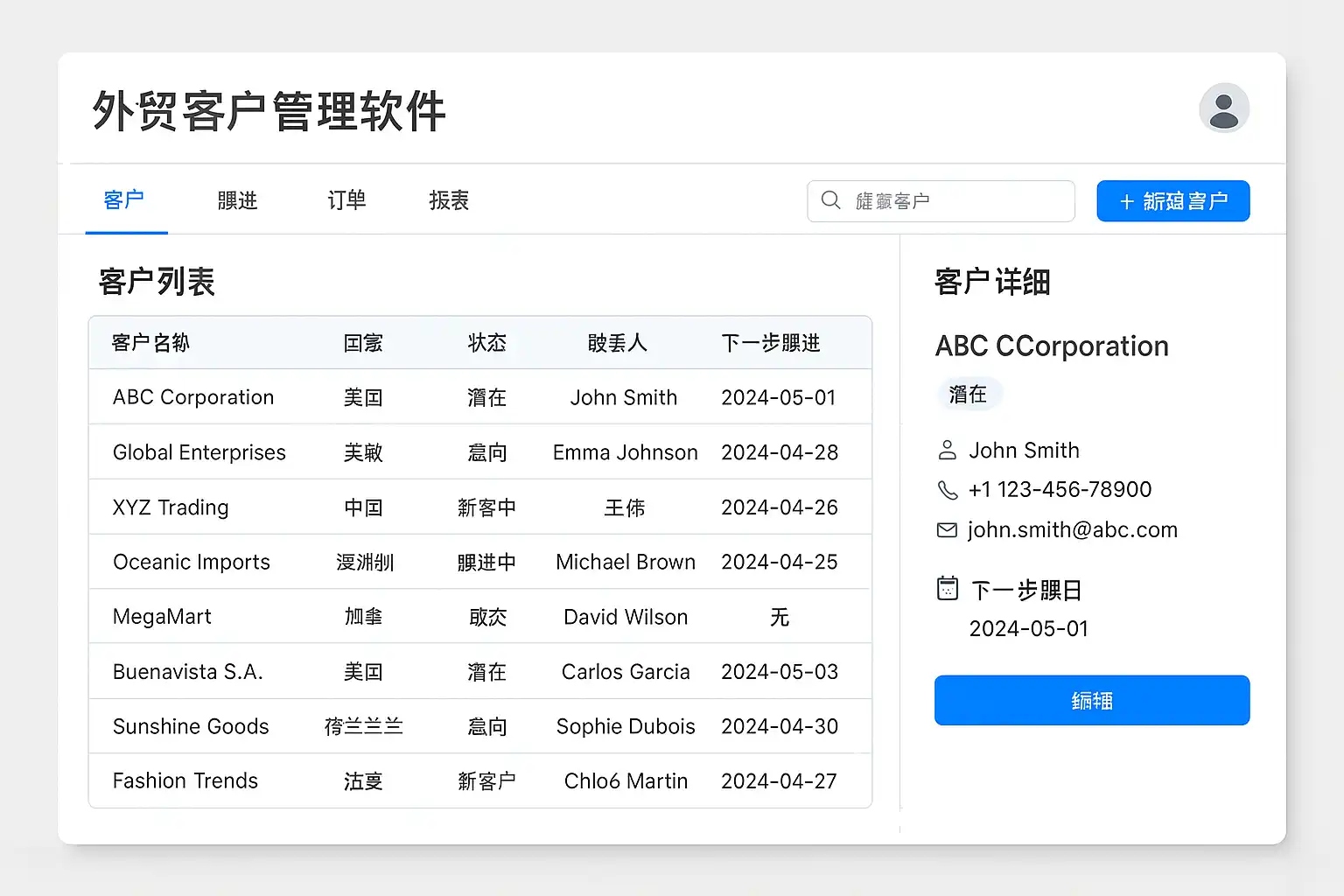The image size is (1344, 896).
Task: Open the Oceanic Imports customer row
Action: click(192, 562)
